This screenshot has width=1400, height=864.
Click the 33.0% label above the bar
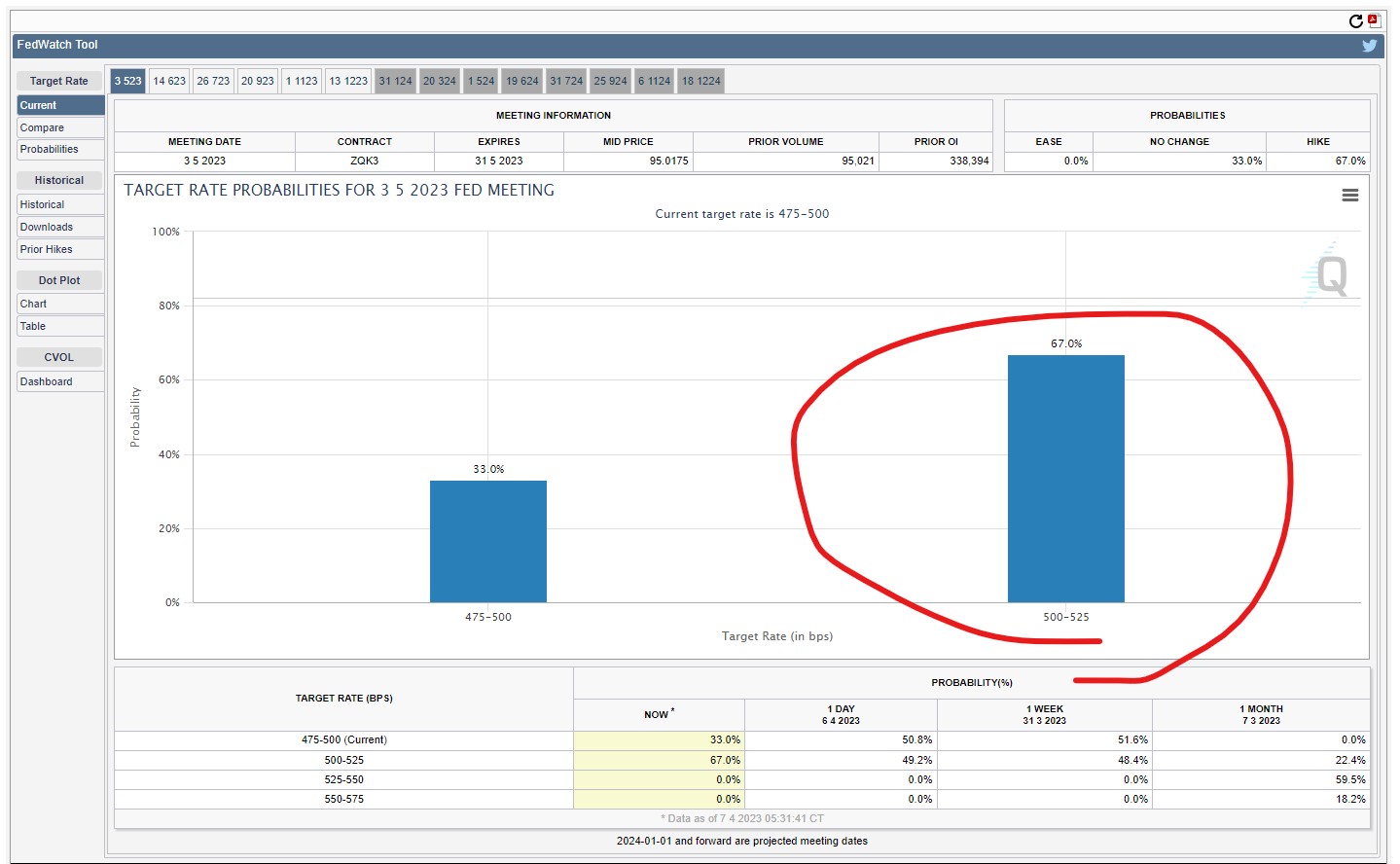pos(488,469)
